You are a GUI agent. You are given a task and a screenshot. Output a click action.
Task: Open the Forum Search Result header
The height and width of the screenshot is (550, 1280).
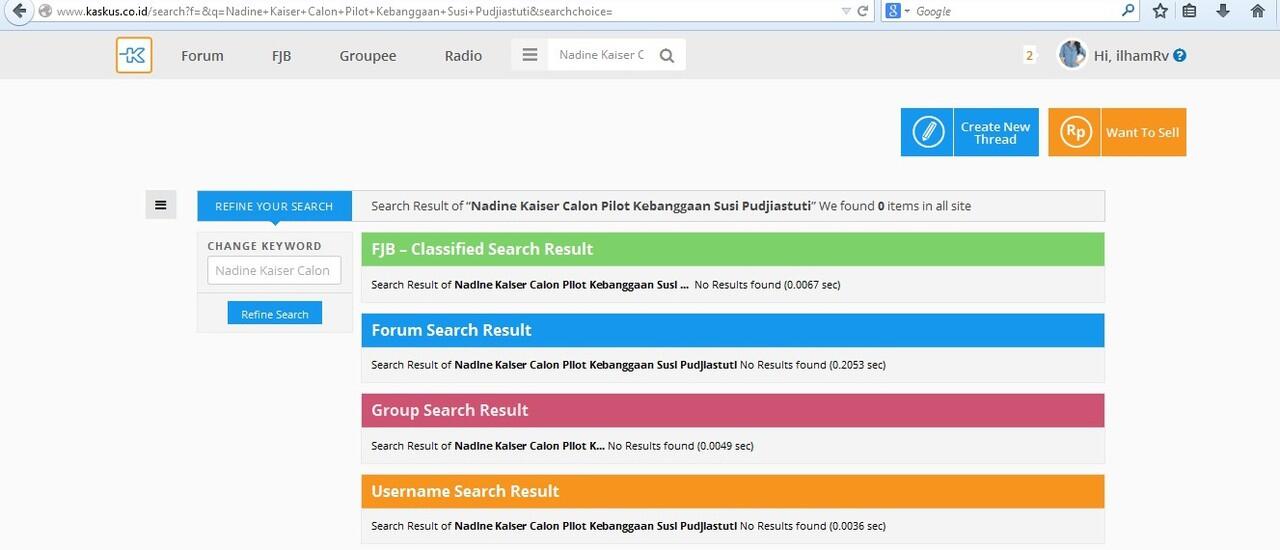point(733,330)
